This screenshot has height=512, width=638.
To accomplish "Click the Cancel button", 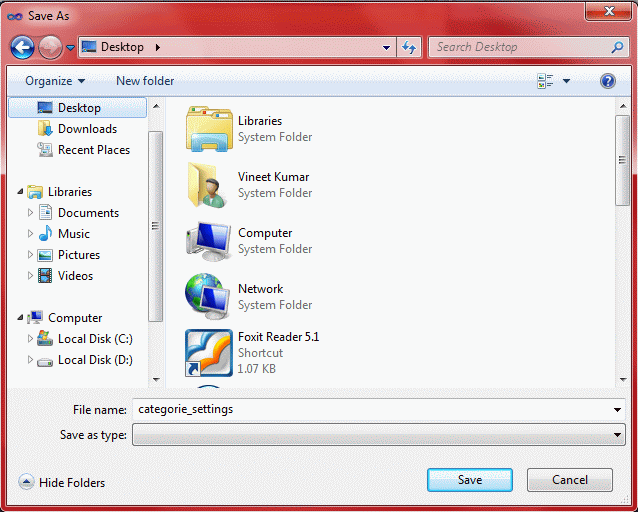I will [x=570, y=480].
